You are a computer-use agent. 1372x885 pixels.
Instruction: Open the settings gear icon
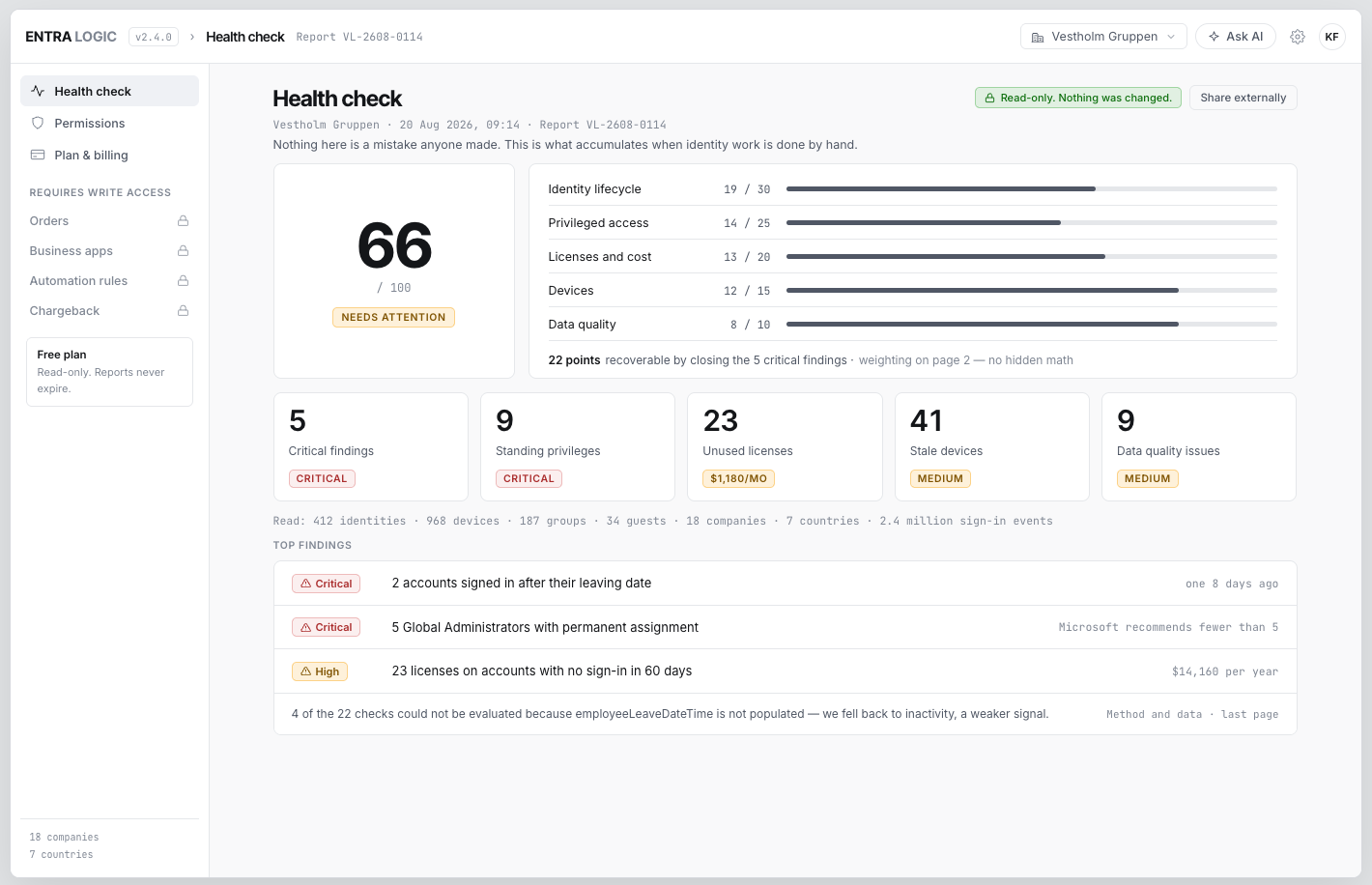pos(1298,37)
